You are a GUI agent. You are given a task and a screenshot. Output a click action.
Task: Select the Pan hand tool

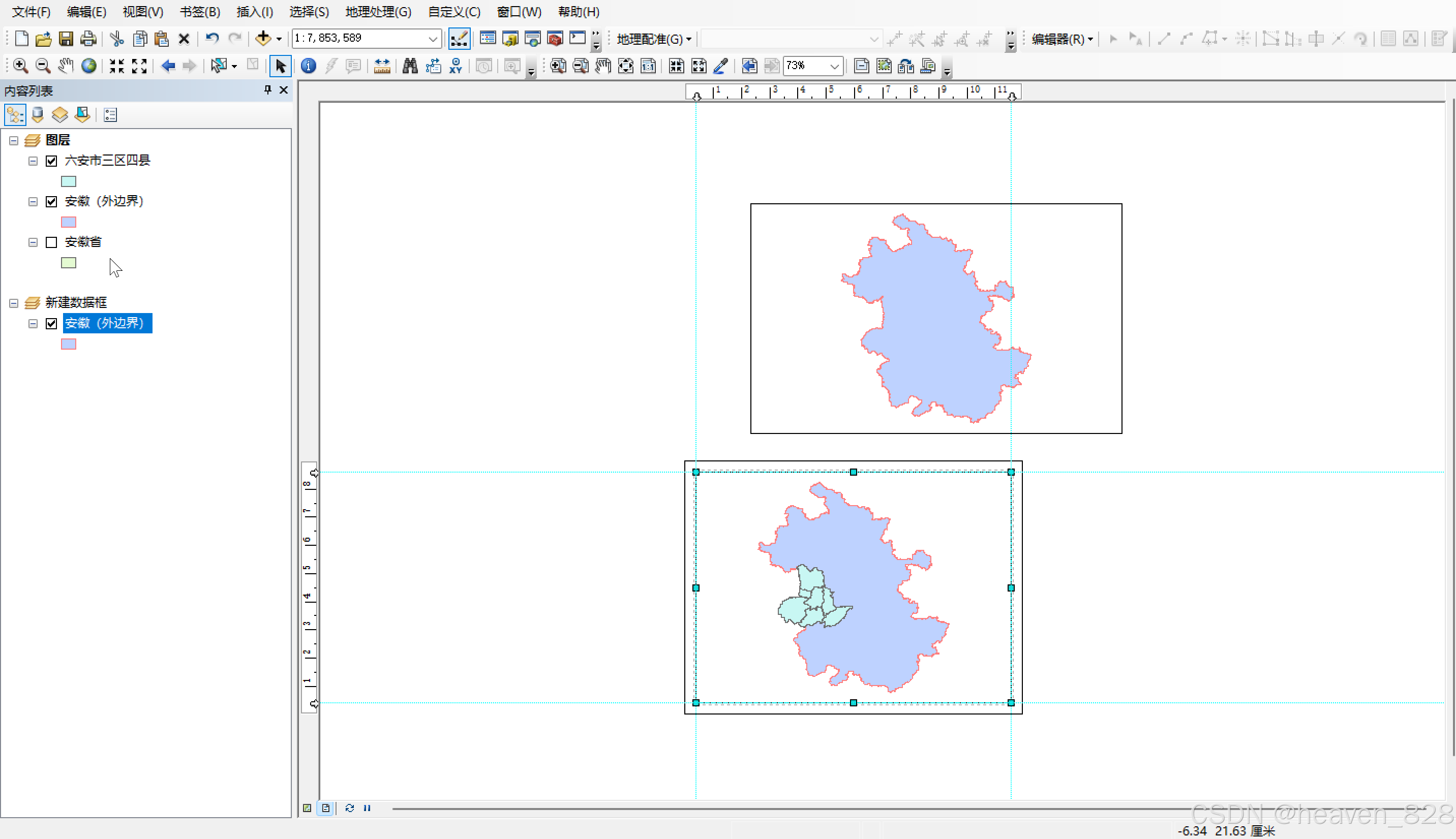(x=66, y=66)
